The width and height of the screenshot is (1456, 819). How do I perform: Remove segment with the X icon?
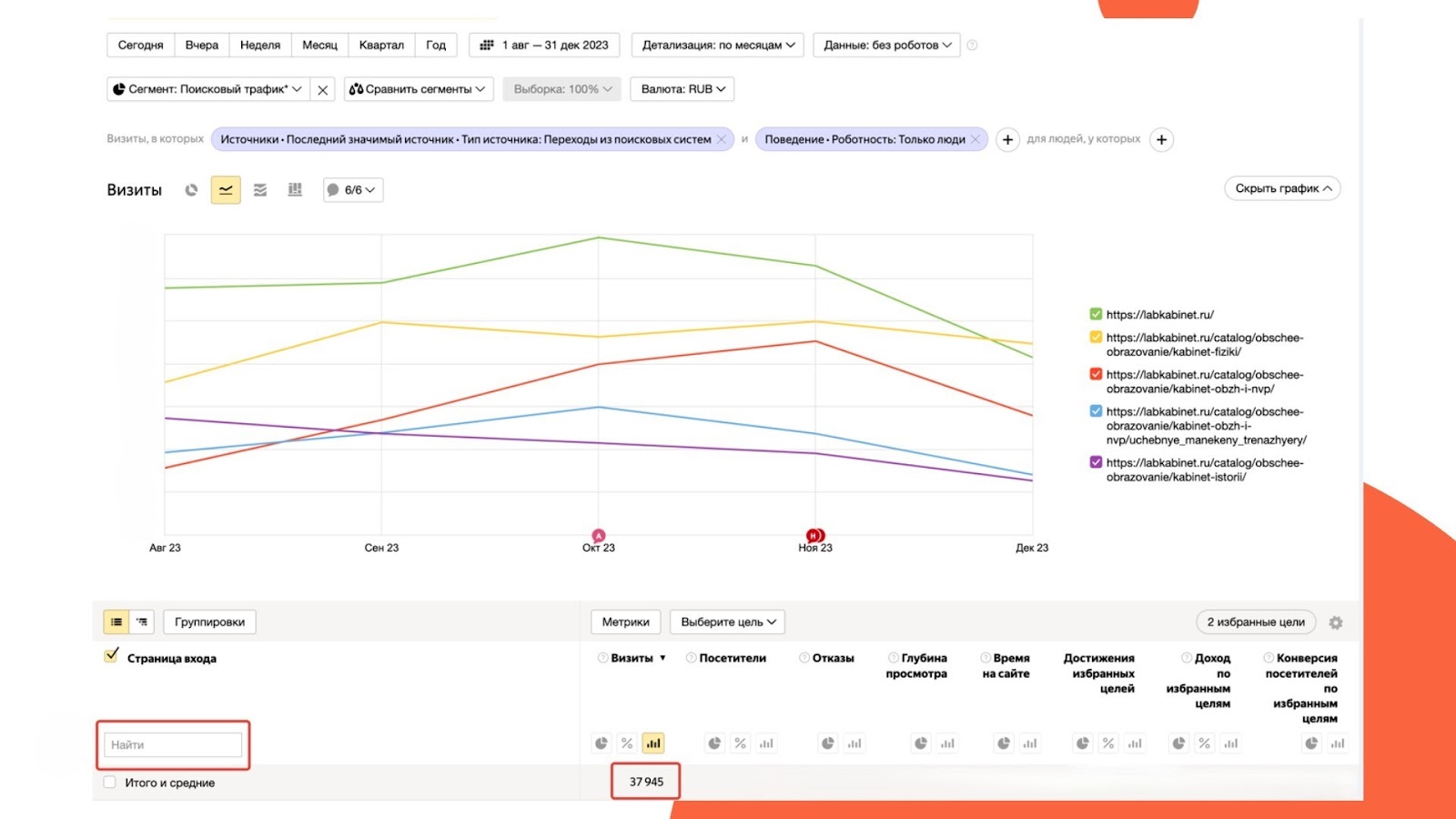click(x=322, y=90)
